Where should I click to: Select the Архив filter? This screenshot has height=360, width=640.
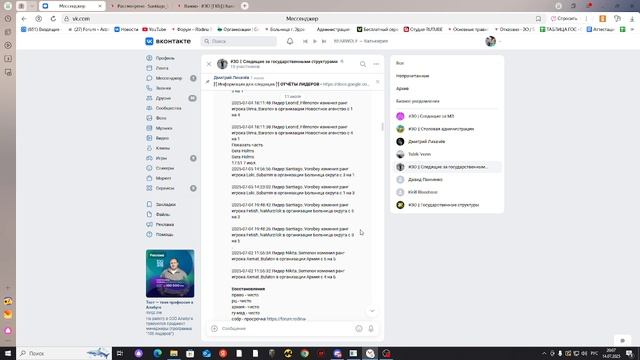(x=447, y=89)
